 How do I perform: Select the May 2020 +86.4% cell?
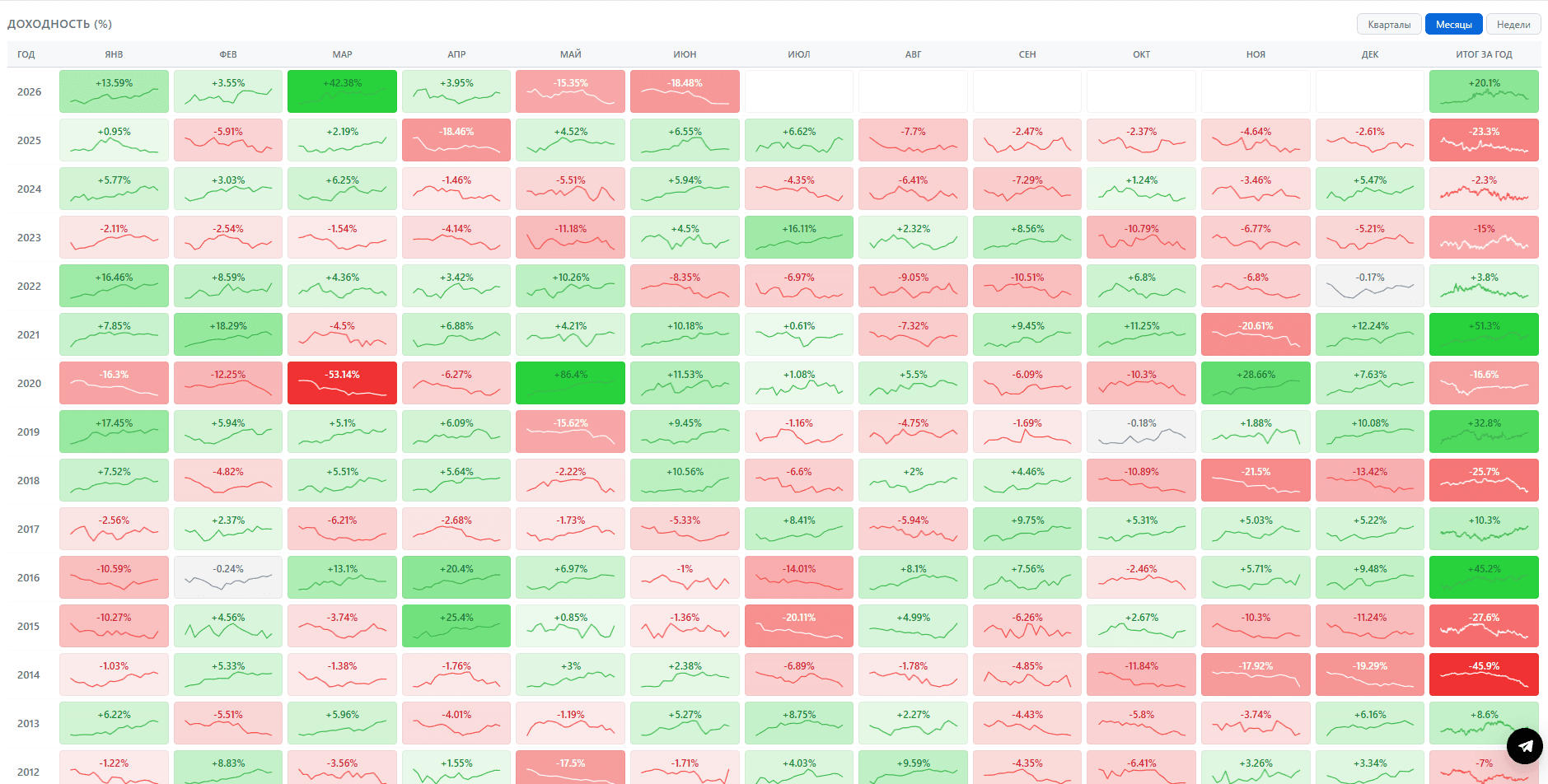click(570, 383)
